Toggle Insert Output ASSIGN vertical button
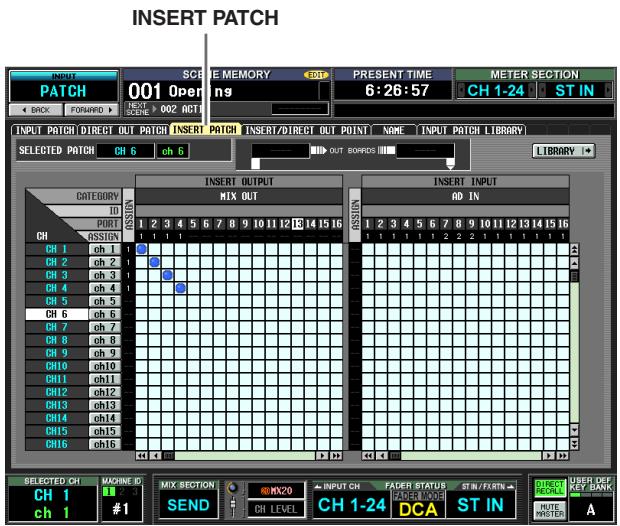This screenshot has height=526, width=620. pos(129,215)
